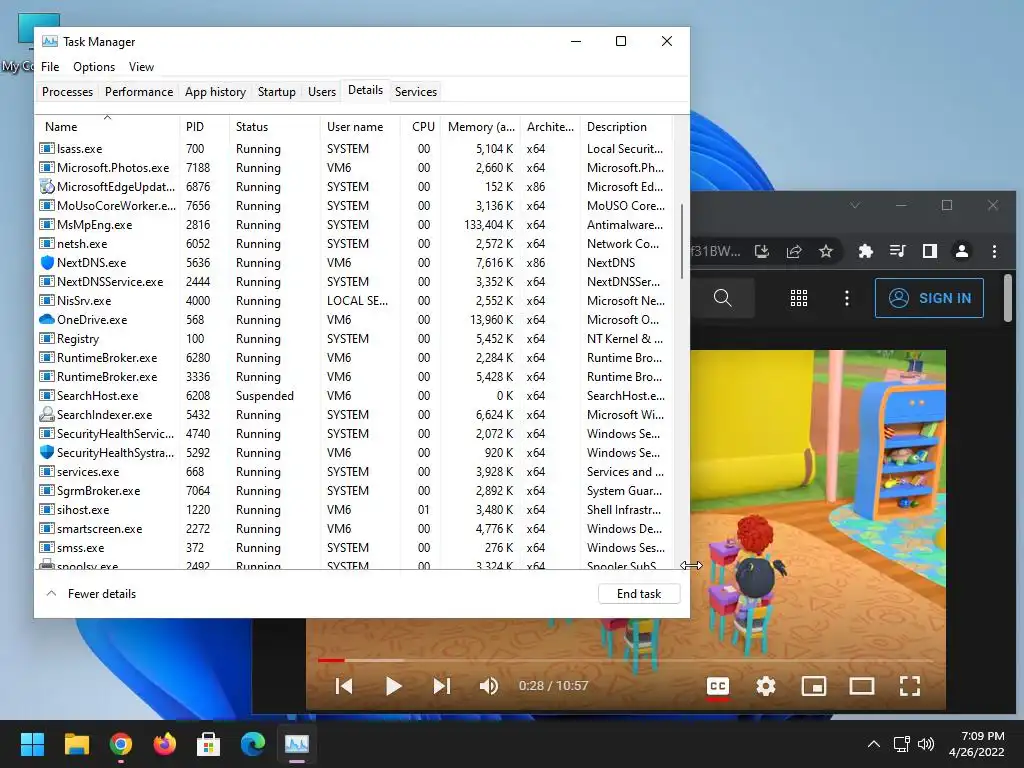The image size is (1024, 768).
Task: Select SecurityHealthSystray shield icon
Action: pos(46,453)
